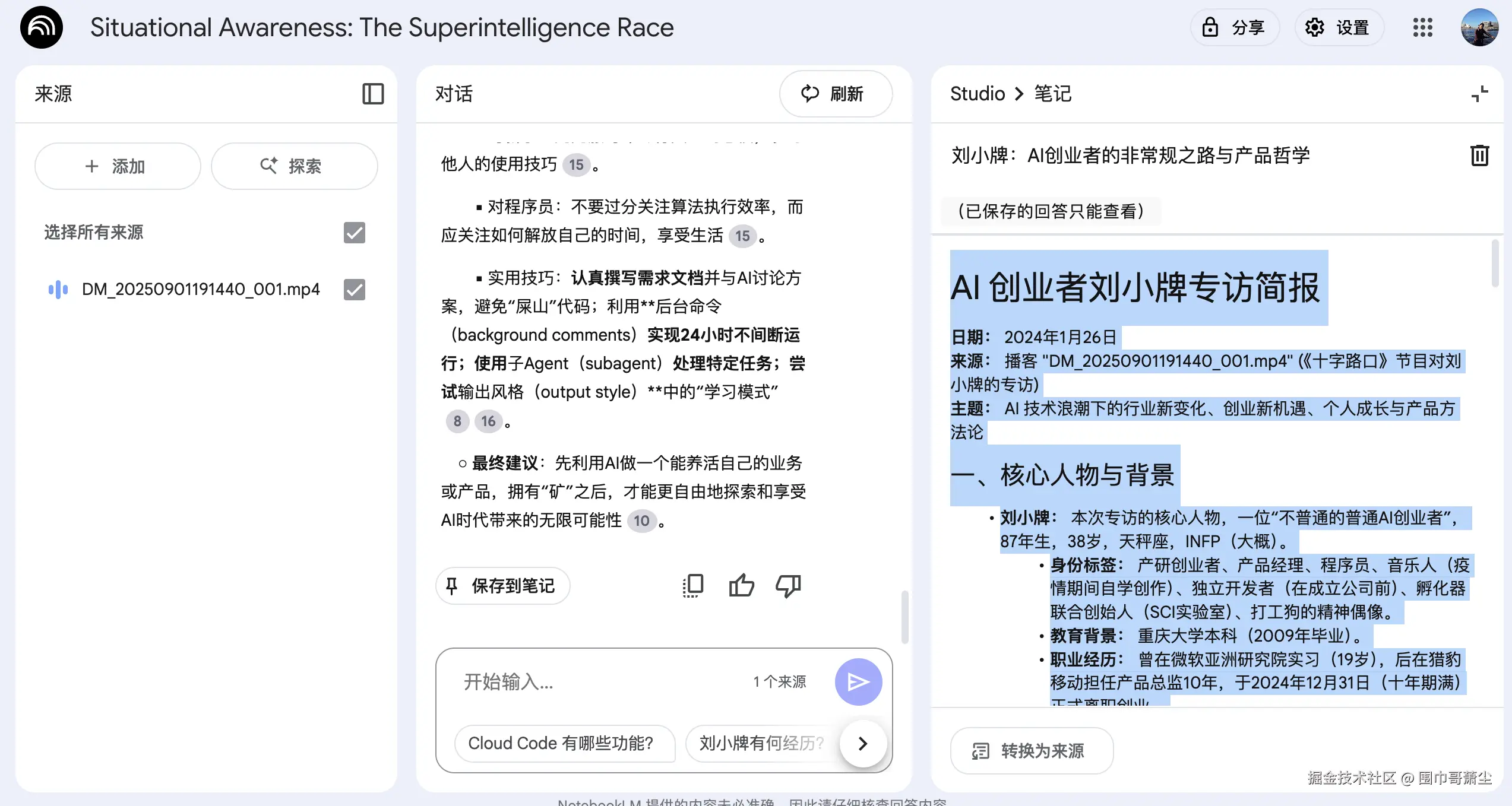Click the 教育背景 bullet line
The height and width of the screenshot is (806, 1512).
1206,636
